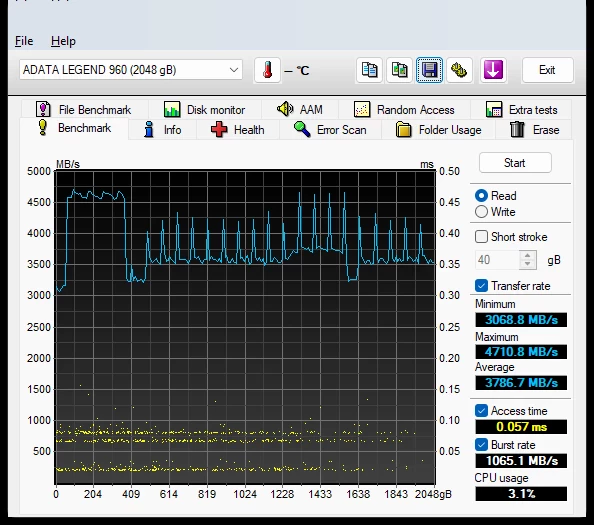Open options via the tools icon
594x525 pixels.
tap(459, 70)
